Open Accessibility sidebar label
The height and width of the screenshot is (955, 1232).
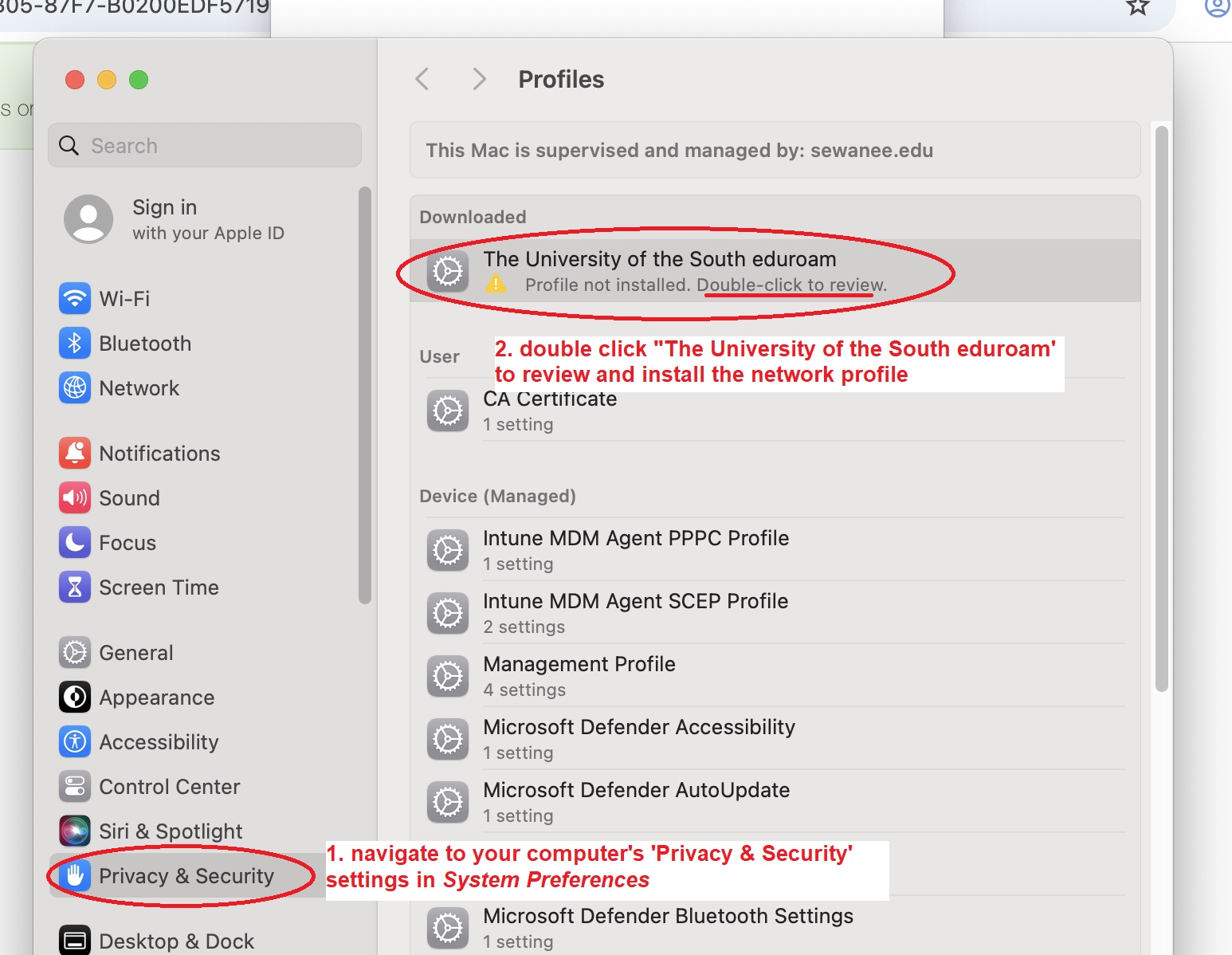point(159,742)
